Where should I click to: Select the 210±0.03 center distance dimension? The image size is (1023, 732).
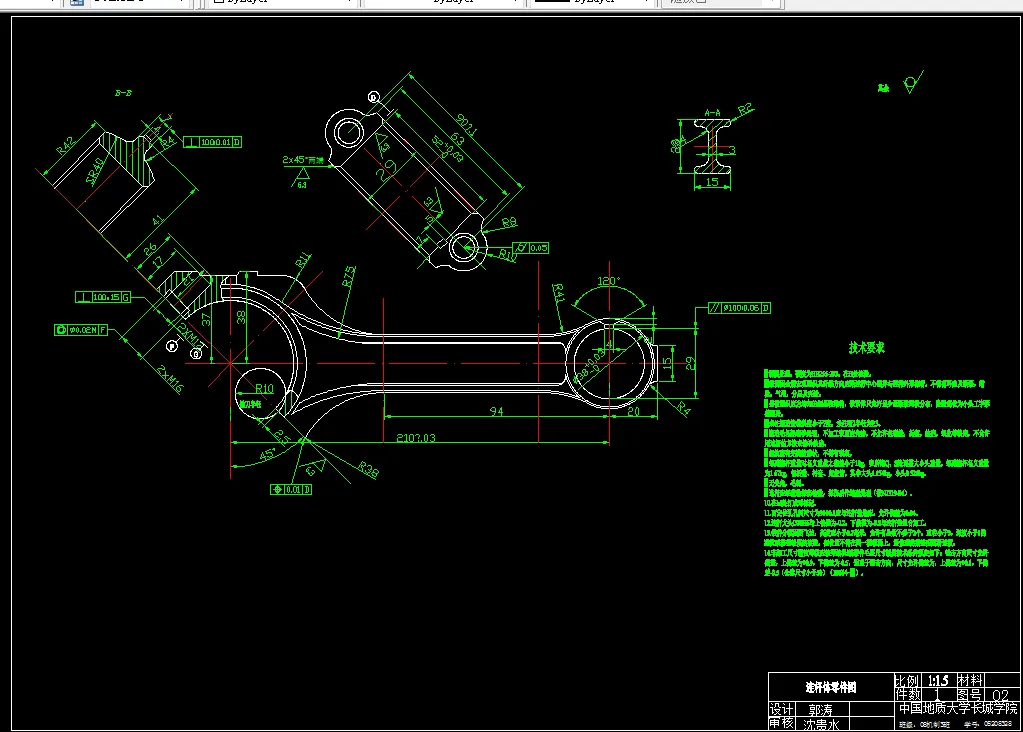[x=416, y=437]
